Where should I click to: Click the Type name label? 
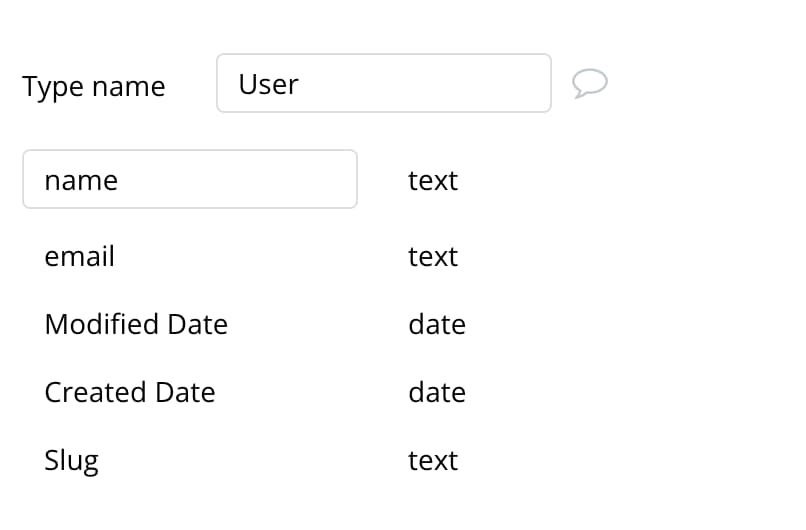click(94, 86)
